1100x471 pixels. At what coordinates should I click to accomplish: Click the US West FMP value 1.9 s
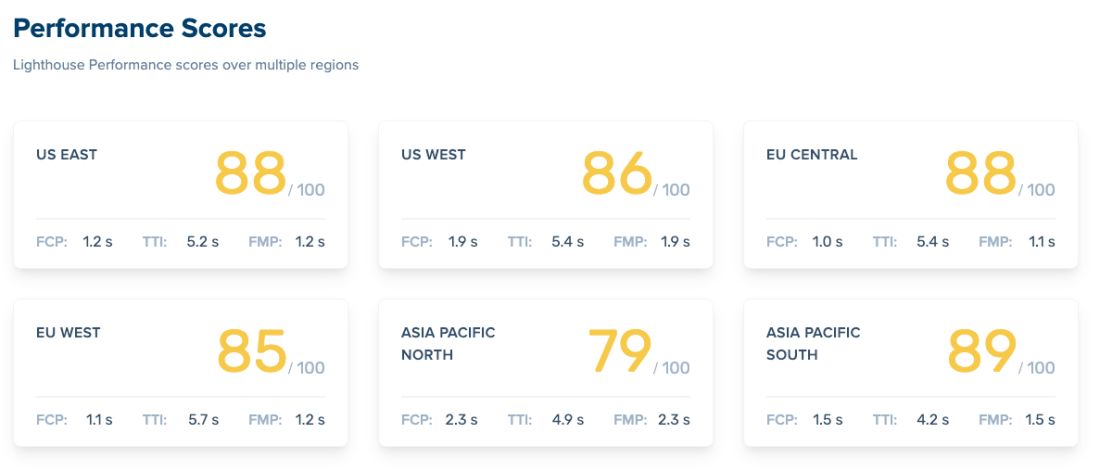[676, 242]
